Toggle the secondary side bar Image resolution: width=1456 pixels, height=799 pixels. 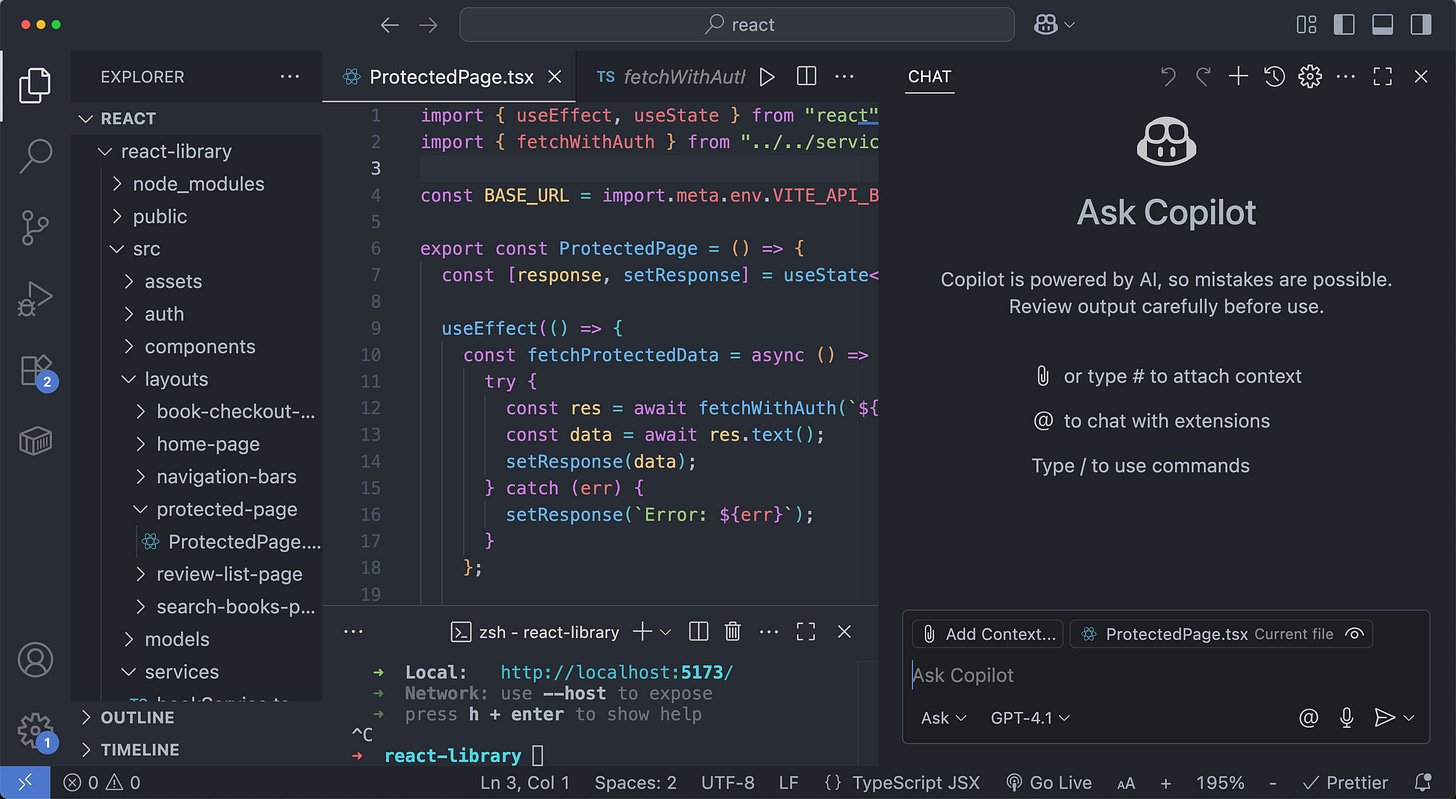[1420, 25]
